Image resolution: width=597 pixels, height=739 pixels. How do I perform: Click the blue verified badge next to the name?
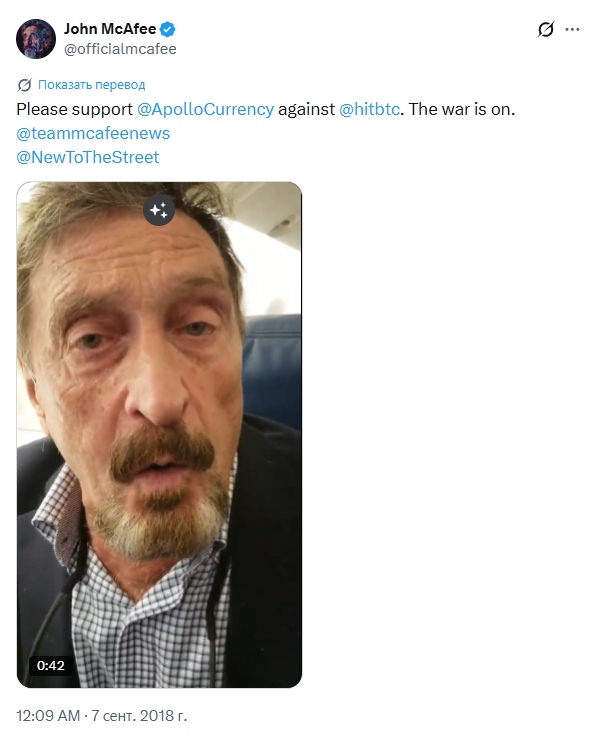(168, 29)
